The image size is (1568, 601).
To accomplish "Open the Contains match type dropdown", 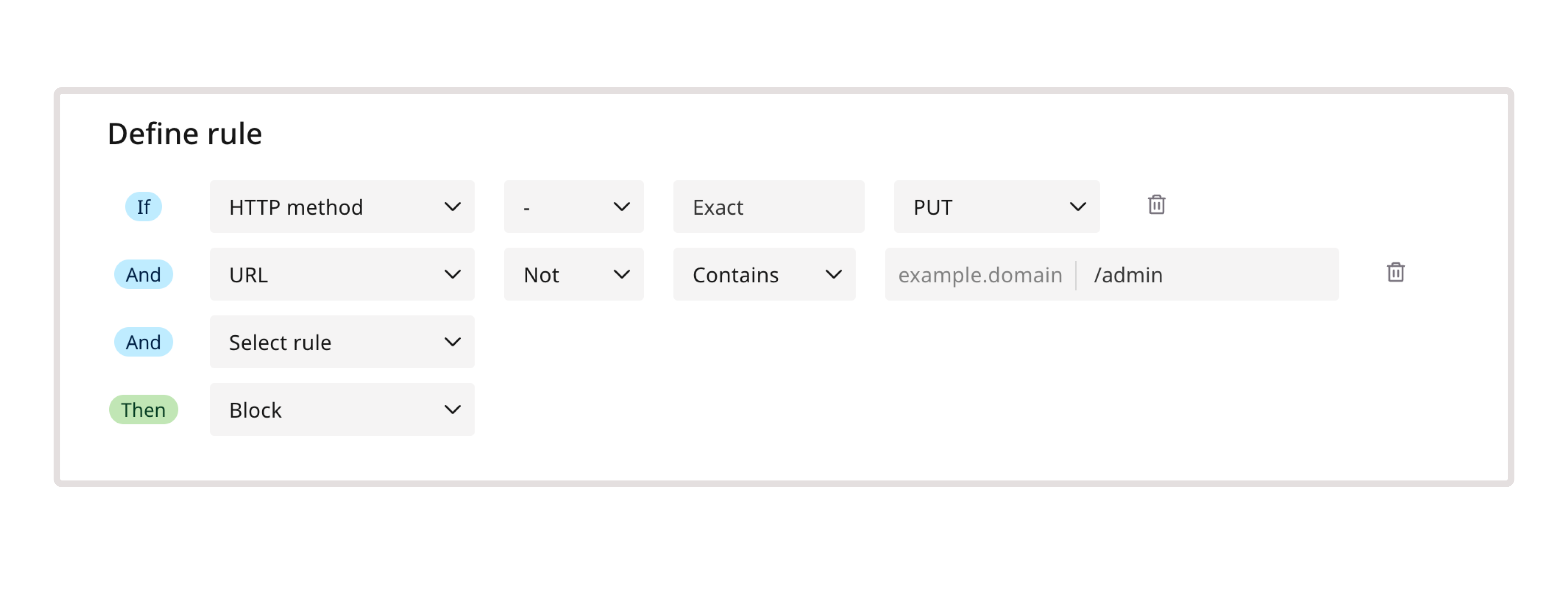I will [x=764, y=275].
